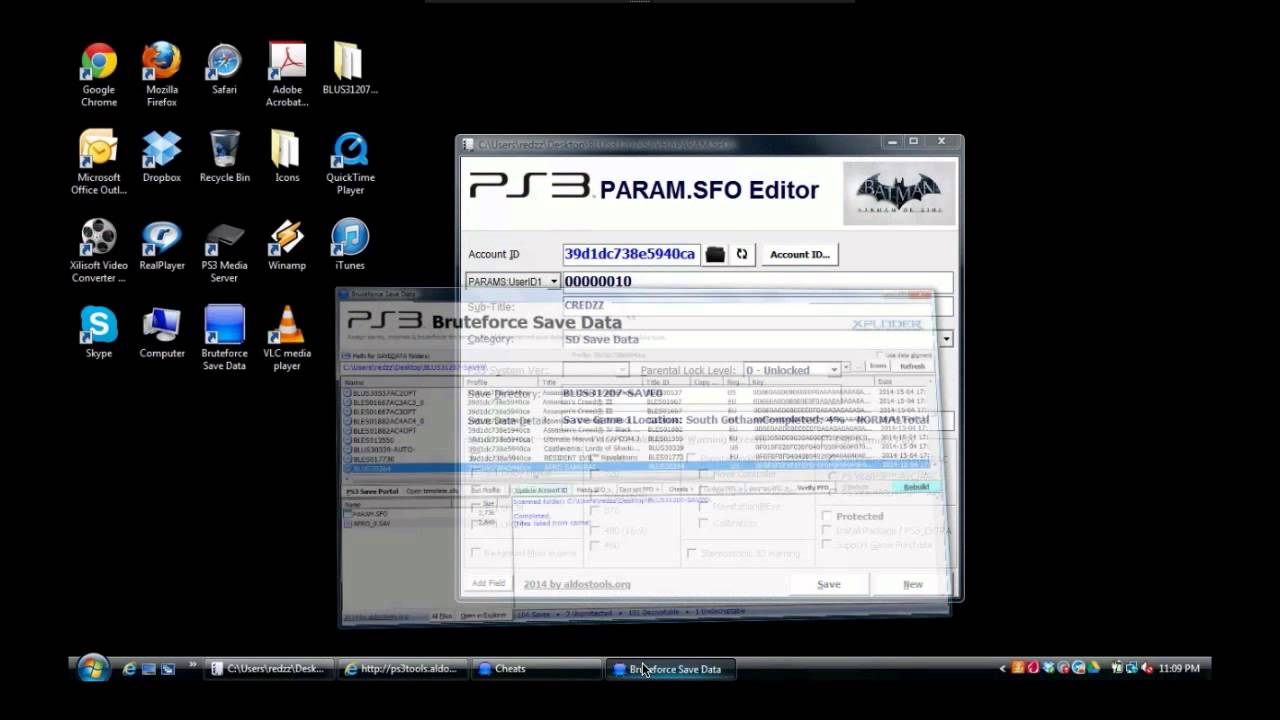This screenshot has width=1280, height=720.
Task: Click New in PARAM.SFO Editor
Action: pos(913,584)
